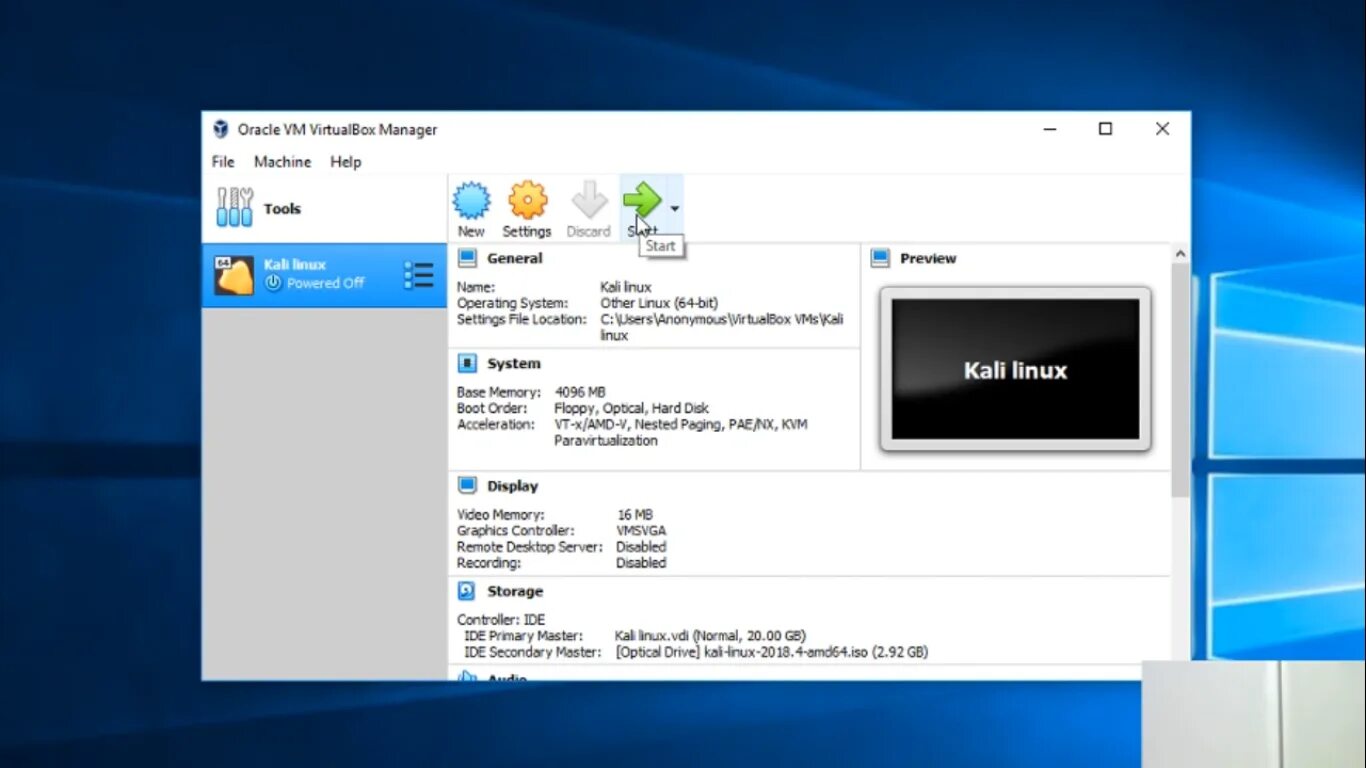Viewport: 1366px width, 768px height.
Task: Click 'Floppy, Optical, Hard Disk' boot order
Action: (x=632, y=408)
